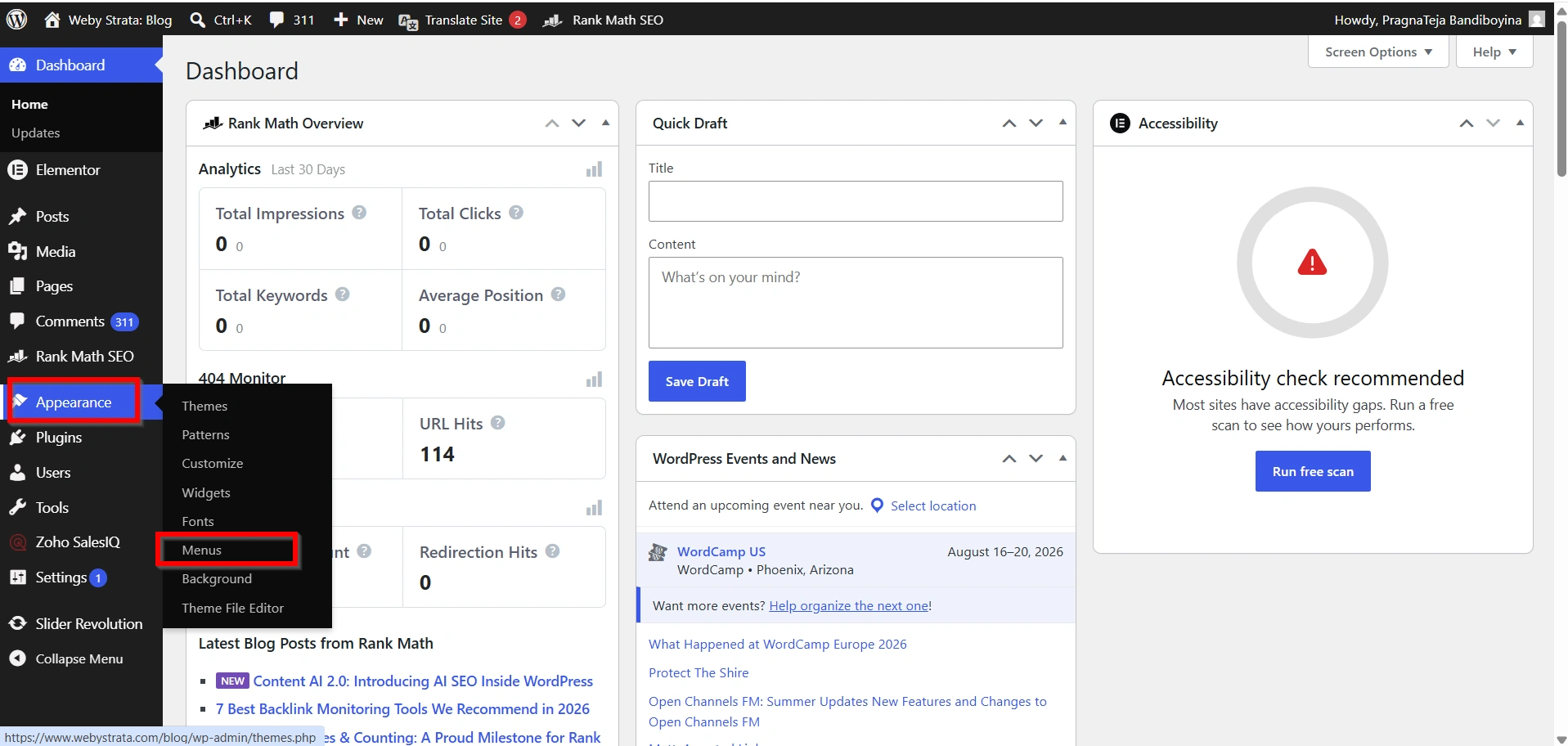Click the accessibility warning triangle icon
This screenshot has height=746, width=1568.
[x=1312, y=263]
